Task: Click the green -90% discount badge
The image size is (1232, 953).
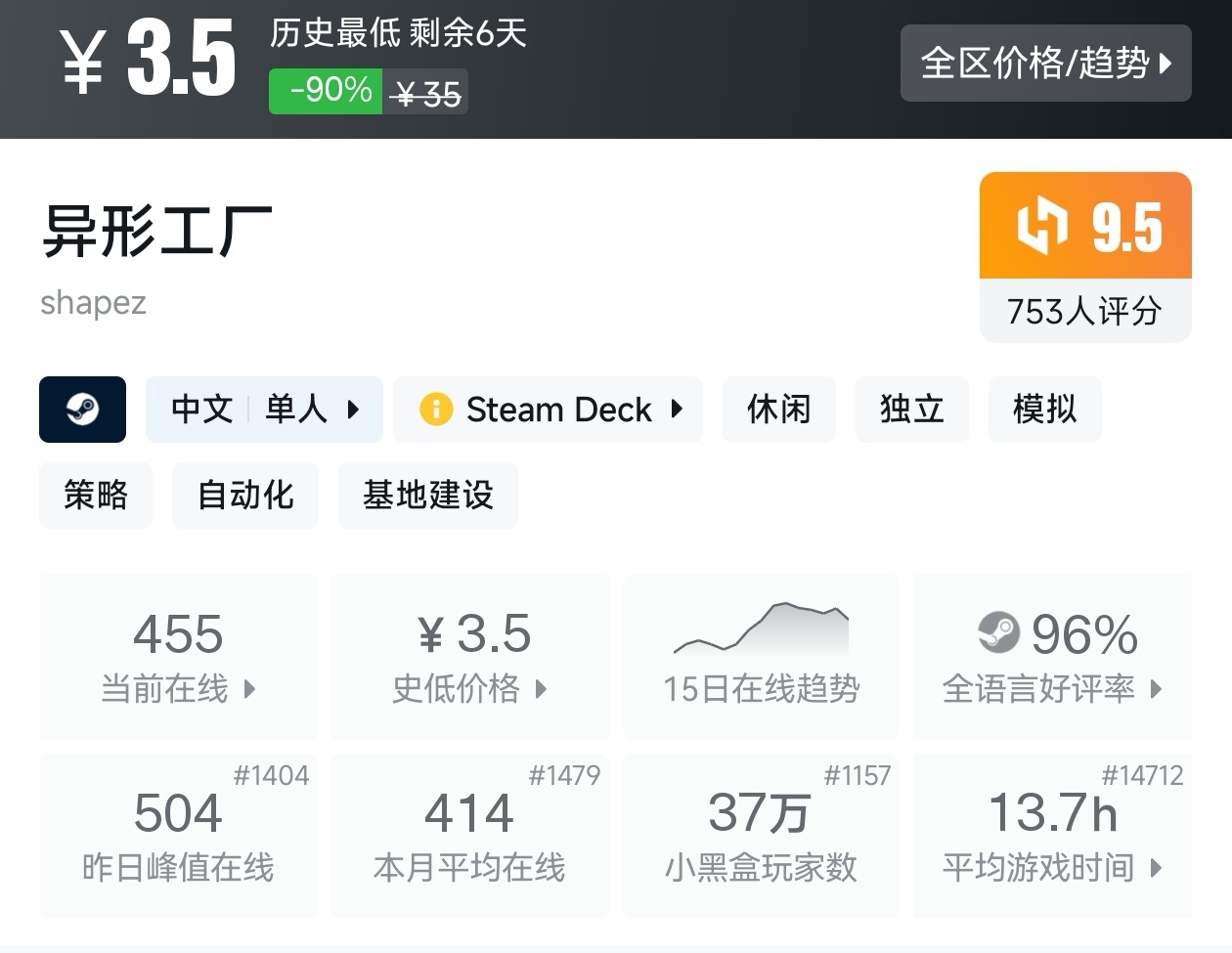Action: point(326,92)
